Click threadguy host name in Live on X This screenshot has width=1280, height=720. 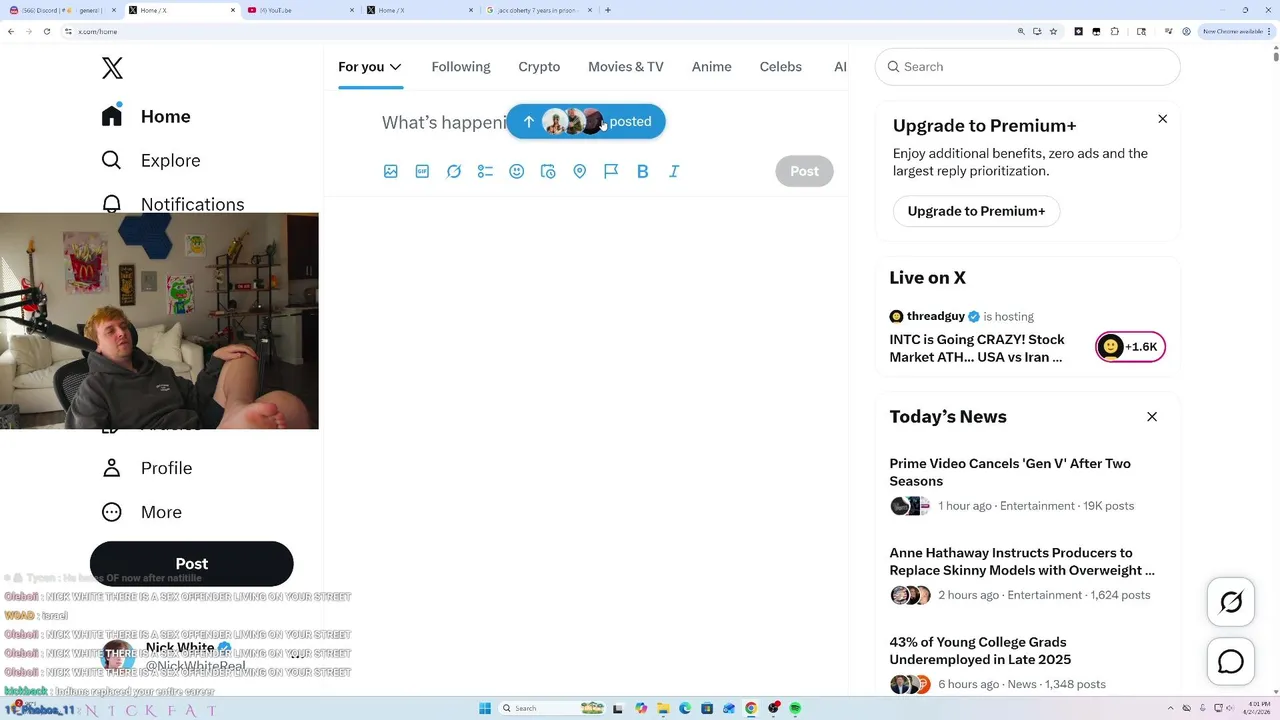[936, 316]
